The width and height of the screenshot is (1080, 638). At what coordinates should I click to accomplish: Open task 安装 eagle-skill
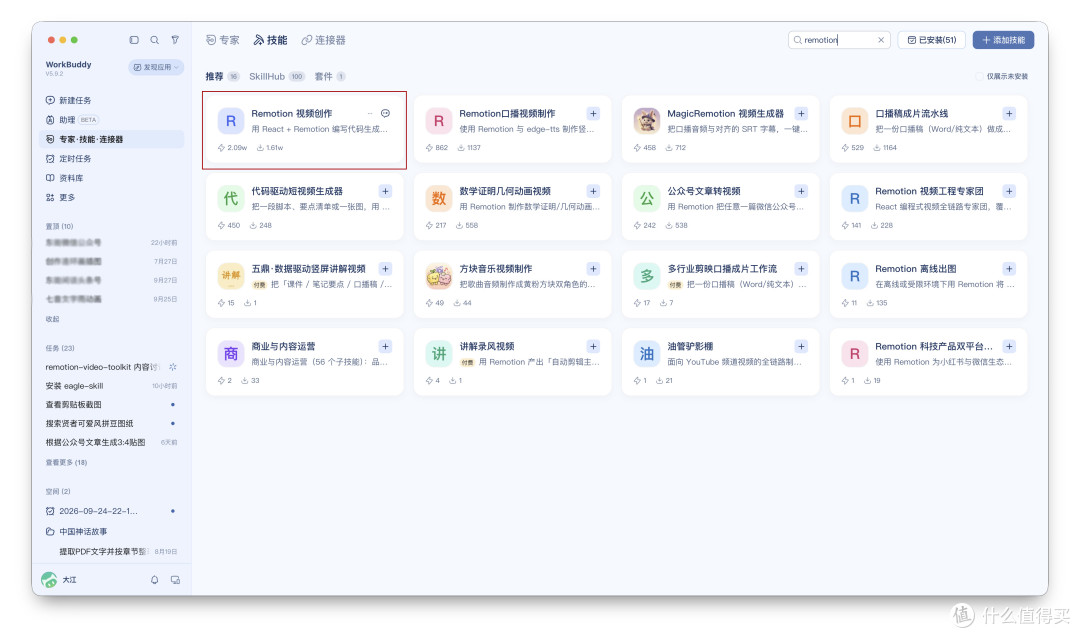112,386
